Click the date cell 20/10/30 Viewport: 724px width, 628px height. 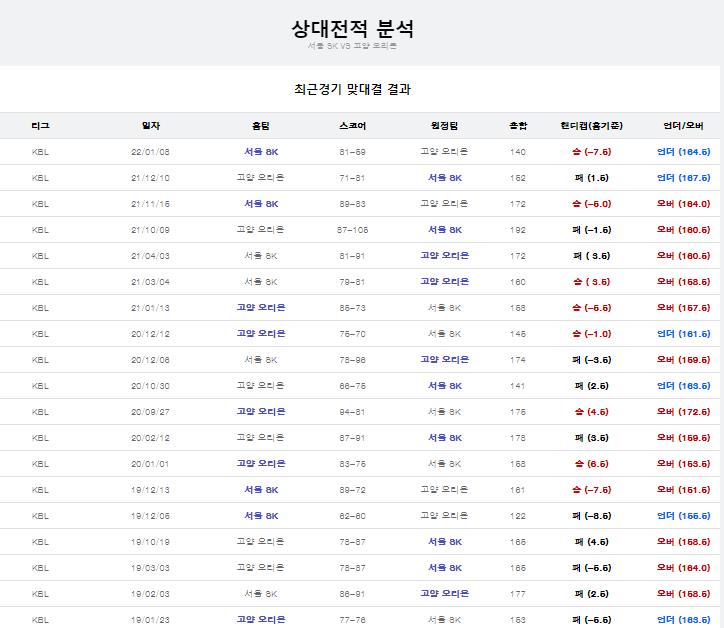coord(151,386)
